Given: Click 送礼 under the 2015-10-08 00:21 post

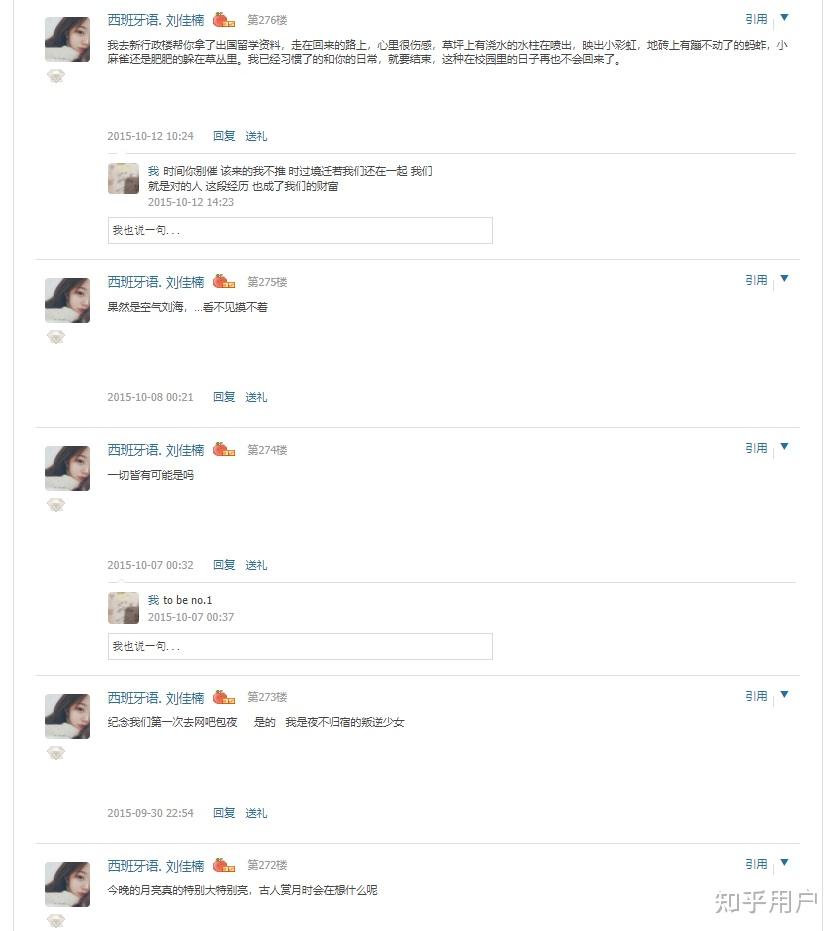Looking at the screenshot, I should (256, 397).
